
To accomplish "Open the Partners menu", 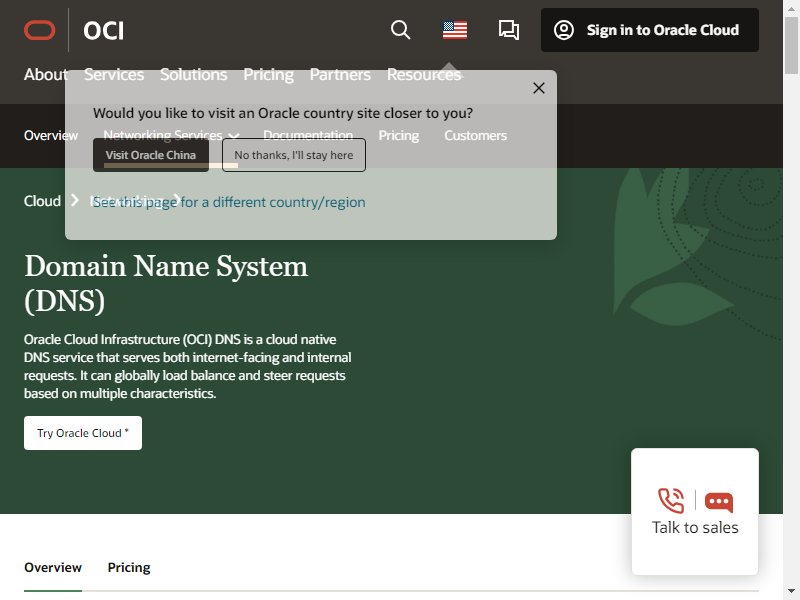I will click(340, 74).
